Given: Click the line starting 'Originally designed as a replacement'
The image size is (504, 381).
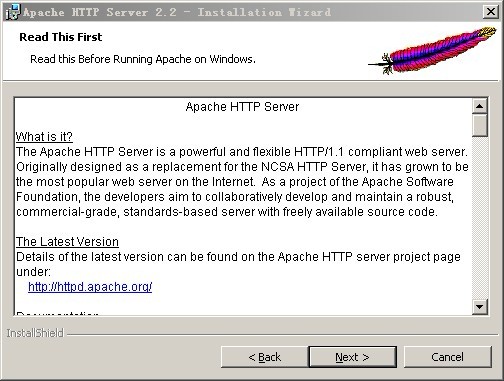Looking at the screenshot, I should [x=242, y=167].
